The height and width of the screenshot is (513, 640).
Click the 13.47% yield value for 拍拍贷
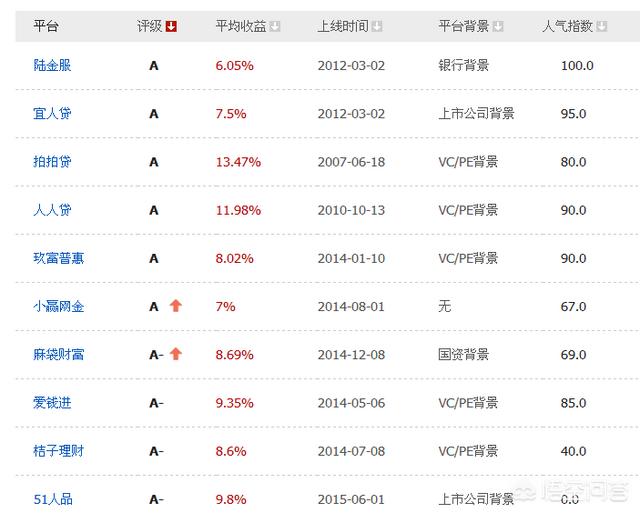238,162
